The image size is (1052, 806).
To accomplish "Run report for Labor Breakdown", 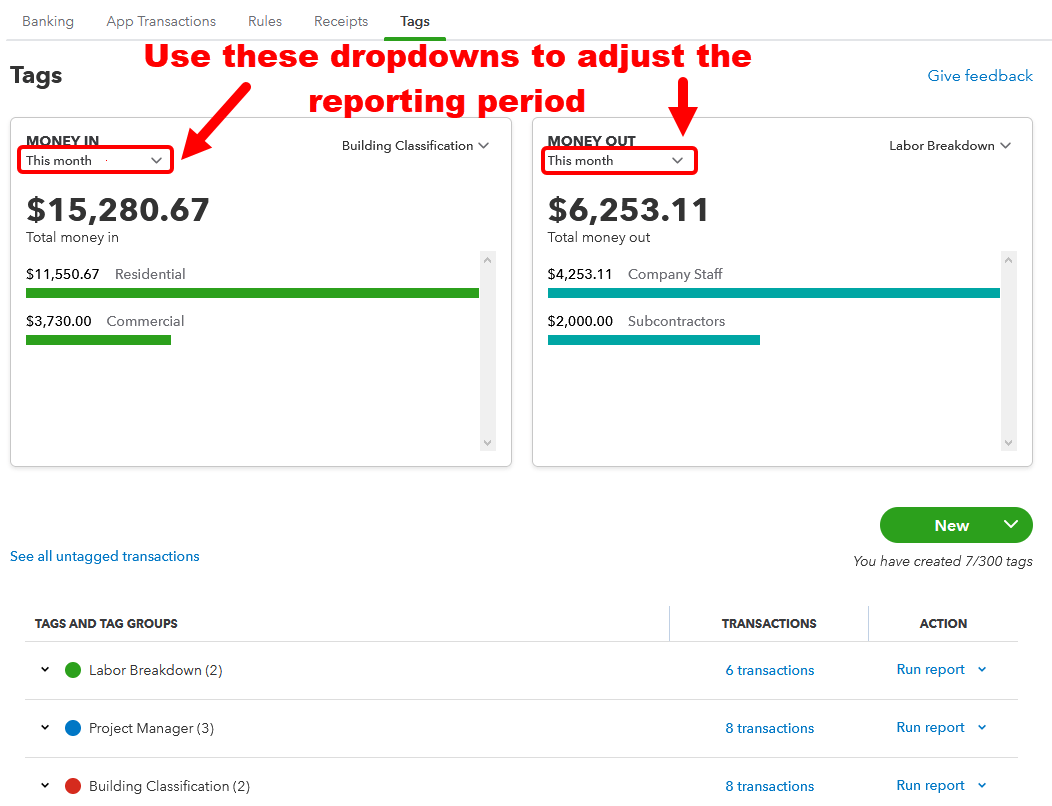I will pos(931,669).
